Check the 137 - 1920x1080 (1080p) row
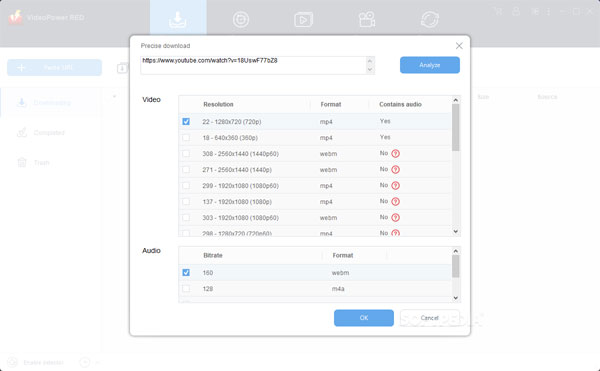This screenshot has width=600, height=371. point(186,202)
